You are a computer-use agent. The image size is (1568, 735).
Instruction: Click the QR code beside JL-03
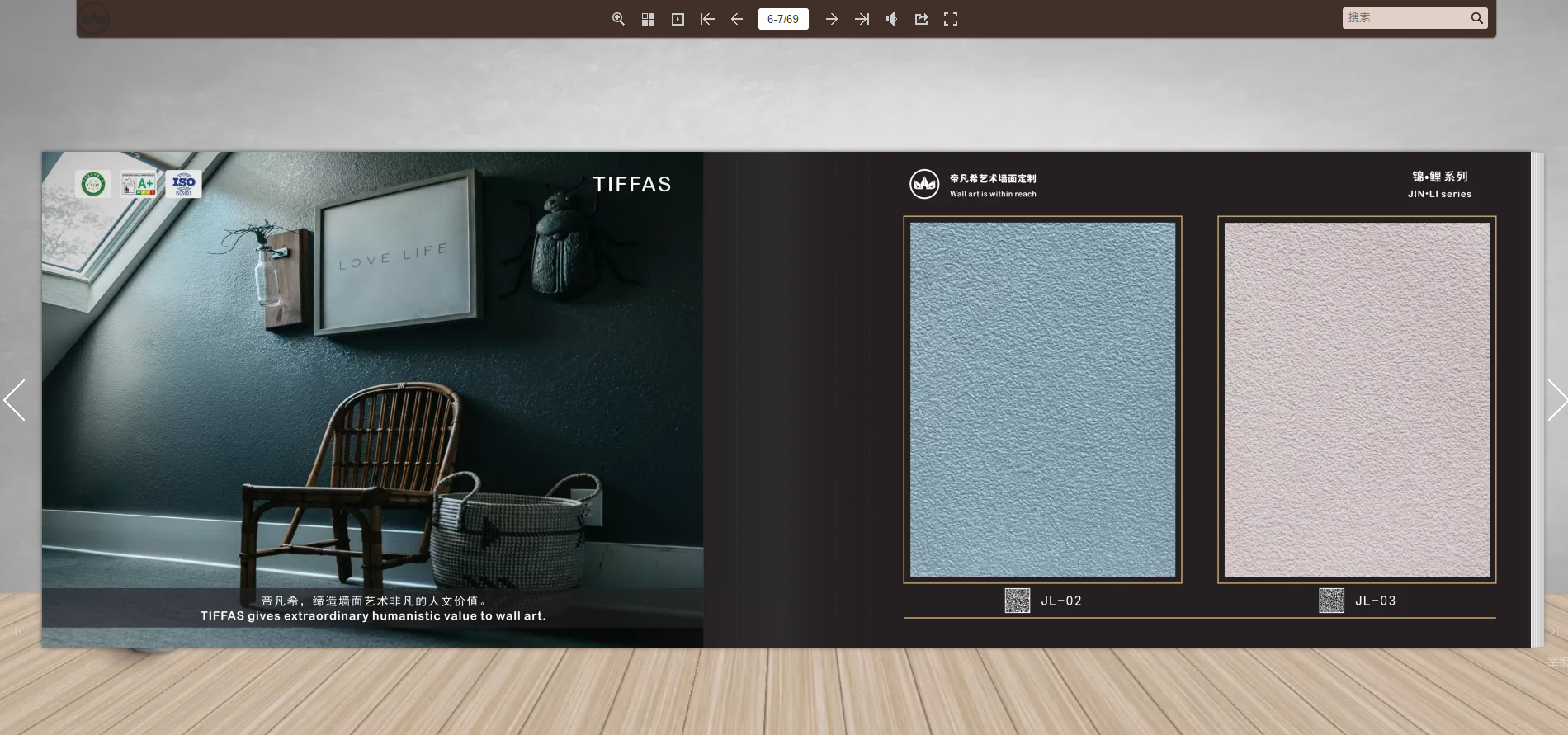(x=1332, y=601)
